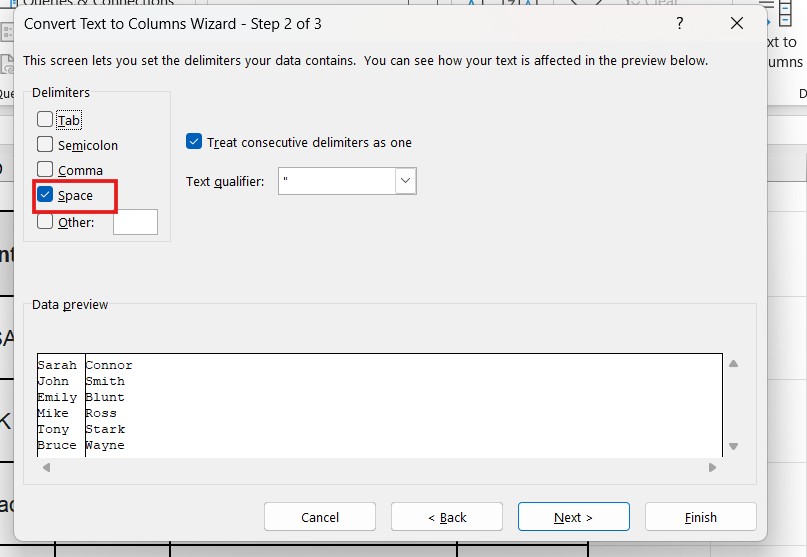Toggle Treat consecutive delimiters as one
This screenshot has width=807, height=557.
coord(195,142)
